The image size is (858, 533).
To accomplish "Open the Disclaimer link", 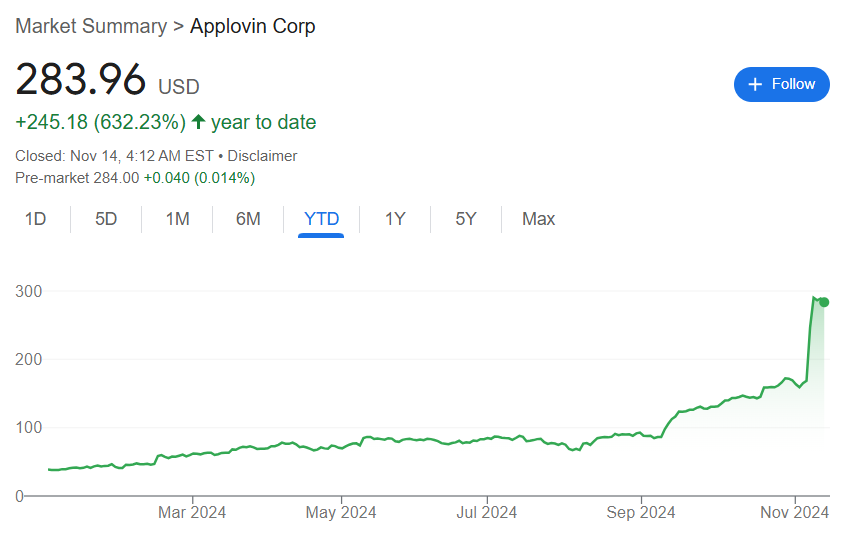I will [263, 156].
